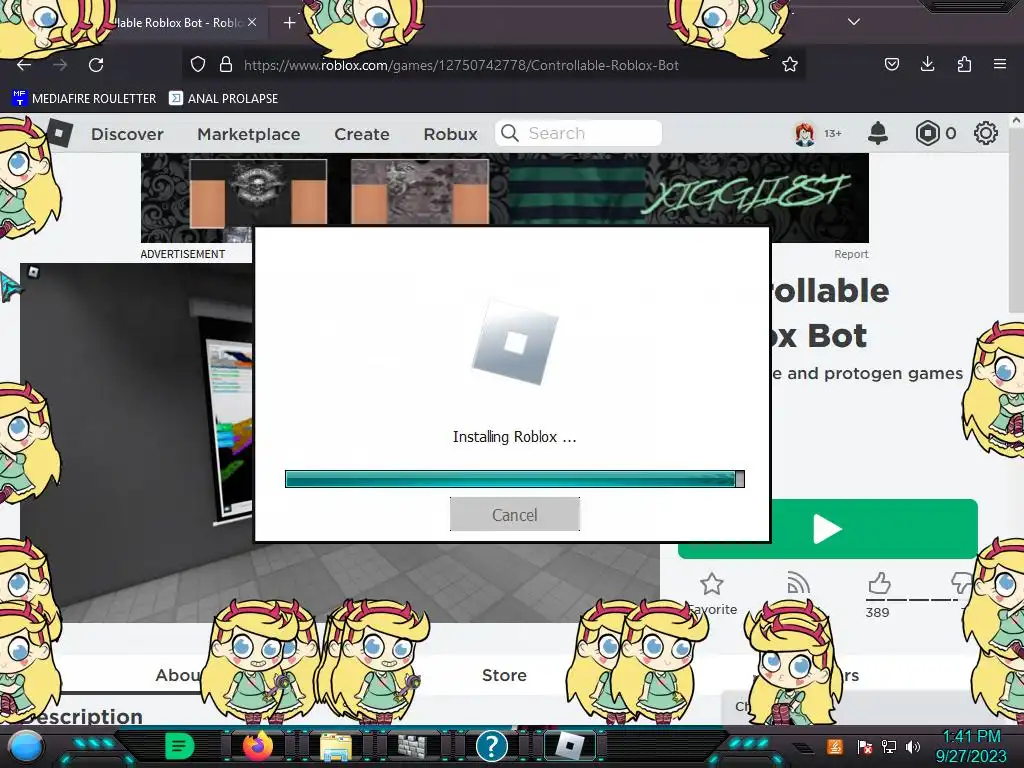Open the Create page

(x=362, y=134)
